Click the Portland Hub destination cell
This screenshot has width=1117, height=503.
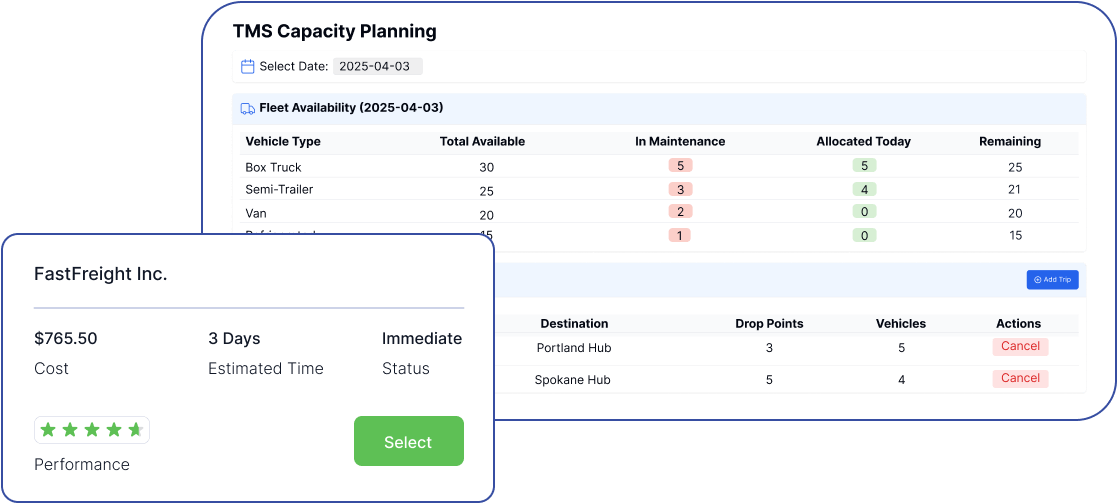click(574, 348)
